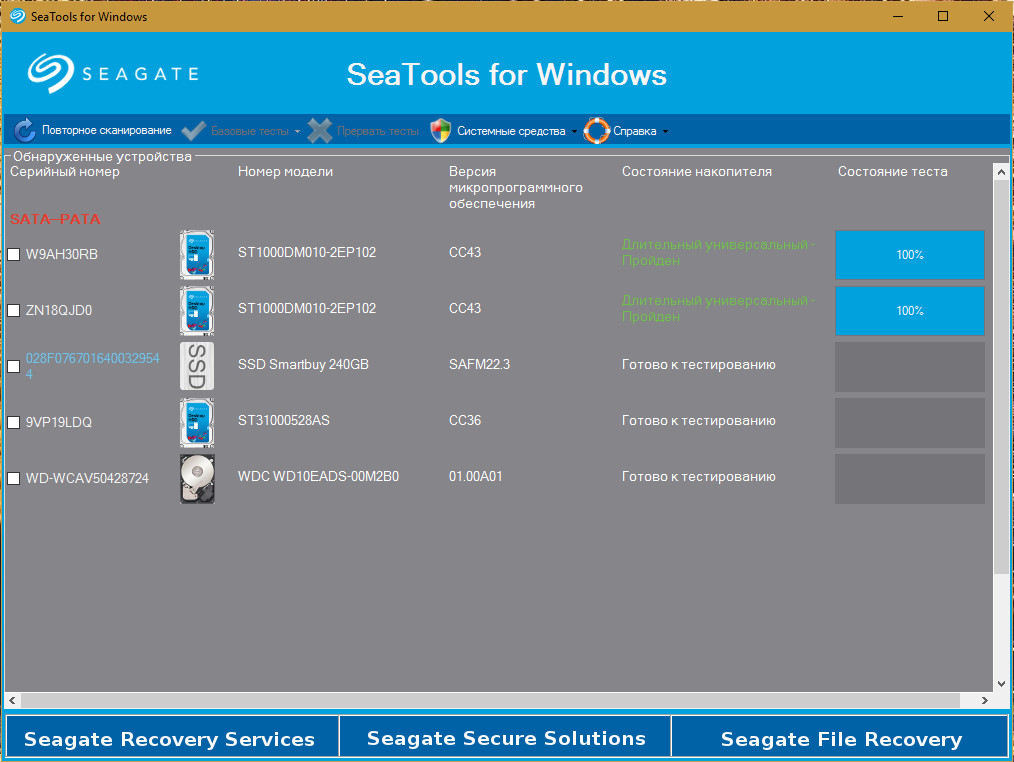The height and width of the screenshot is (762, 1014).
Task: Open Seagate Recovery Services
Action: click(x=172, y=736)
